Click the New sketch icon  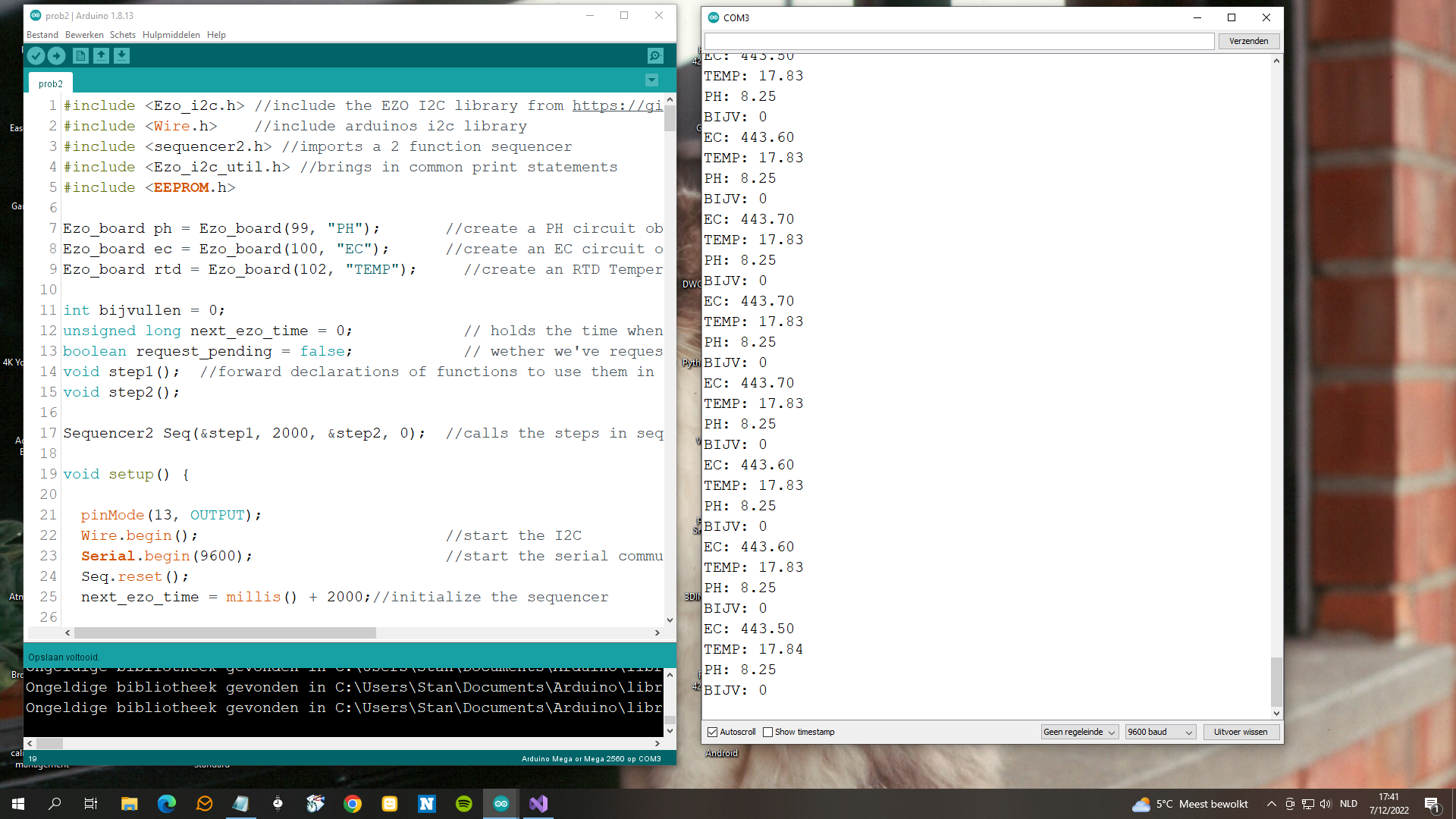pyautogui.click(x=80, y=55)
